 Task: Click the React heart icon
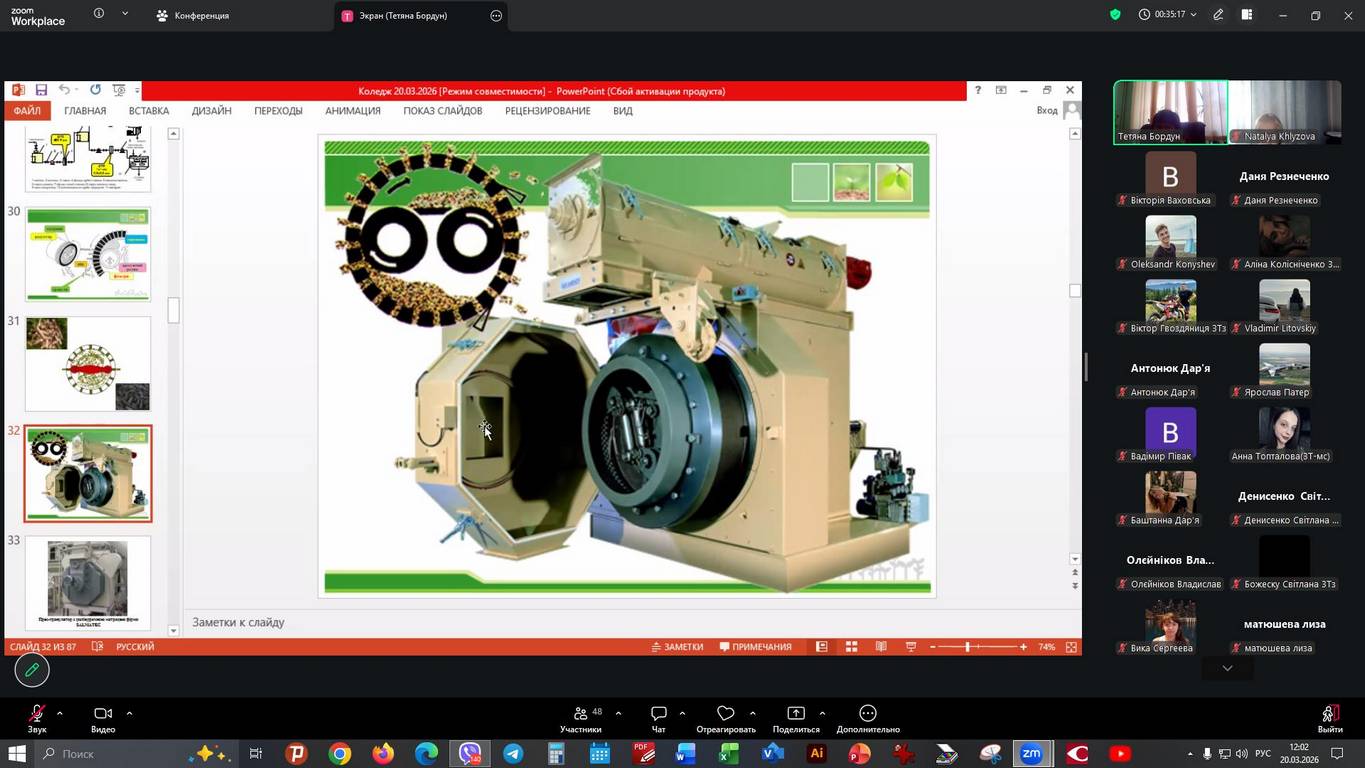pos(726,714)
